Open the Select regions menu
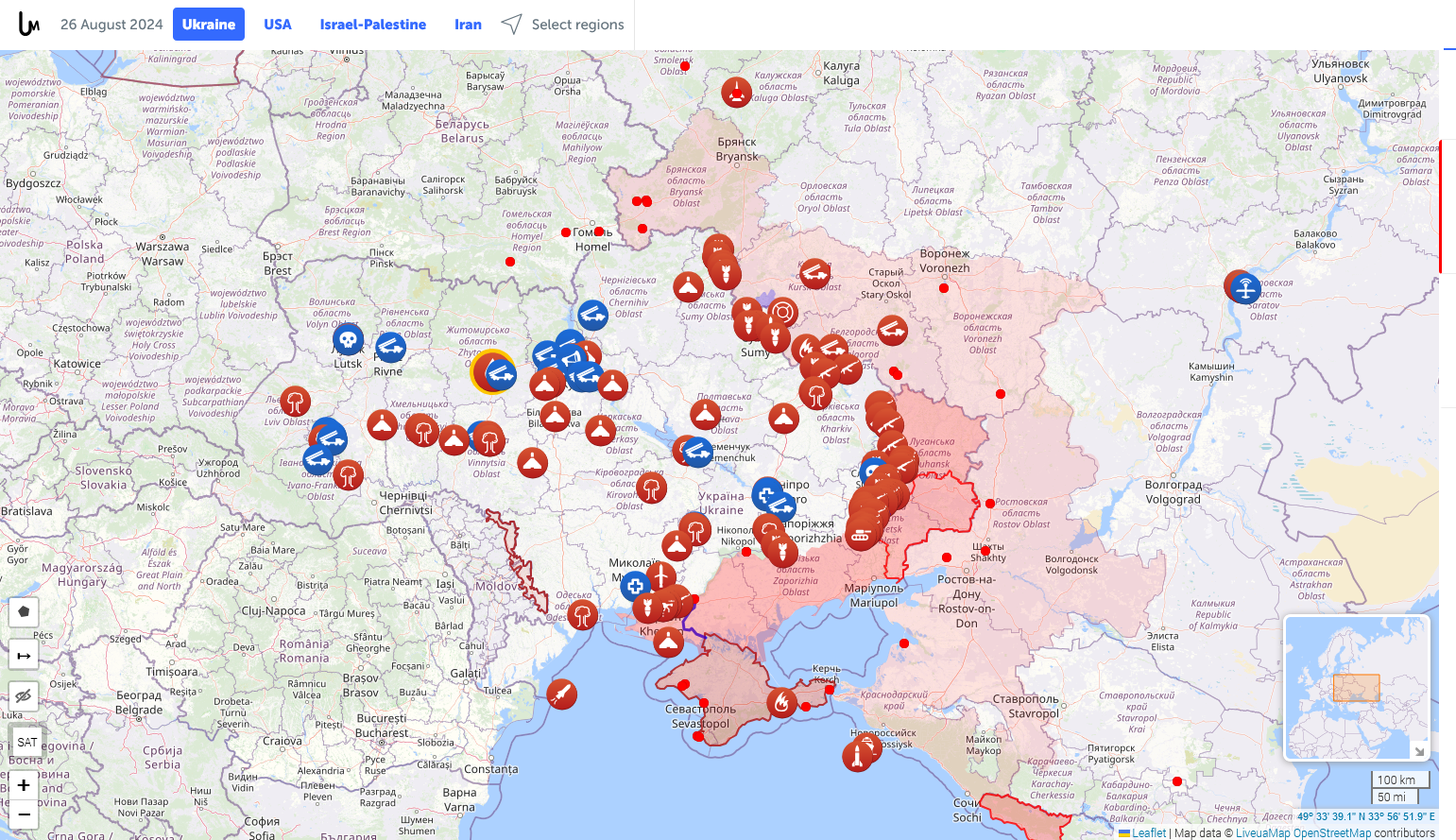Image resolution: width=1456 pixels, height=840 pixels. coord(577,25)
